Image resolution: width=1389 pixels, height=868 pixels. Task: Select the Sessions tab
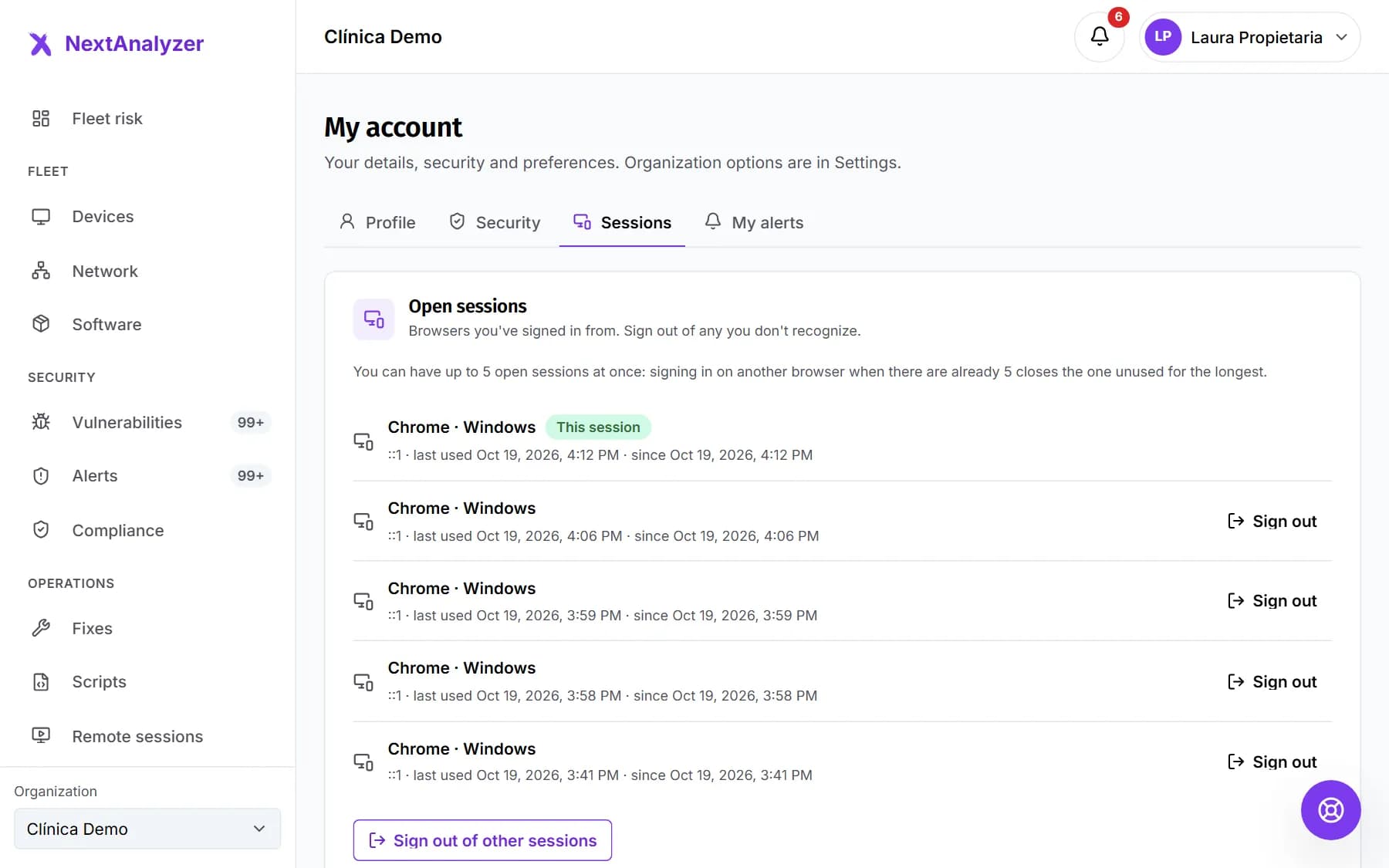coord(622,222)
